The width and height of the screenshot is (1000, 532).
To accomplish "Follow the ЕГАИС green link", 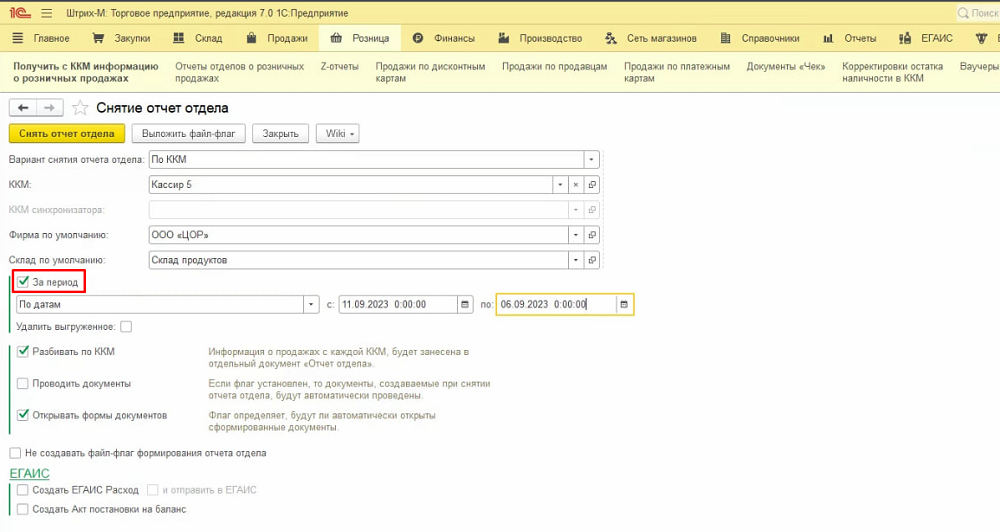I will (29, 473).
